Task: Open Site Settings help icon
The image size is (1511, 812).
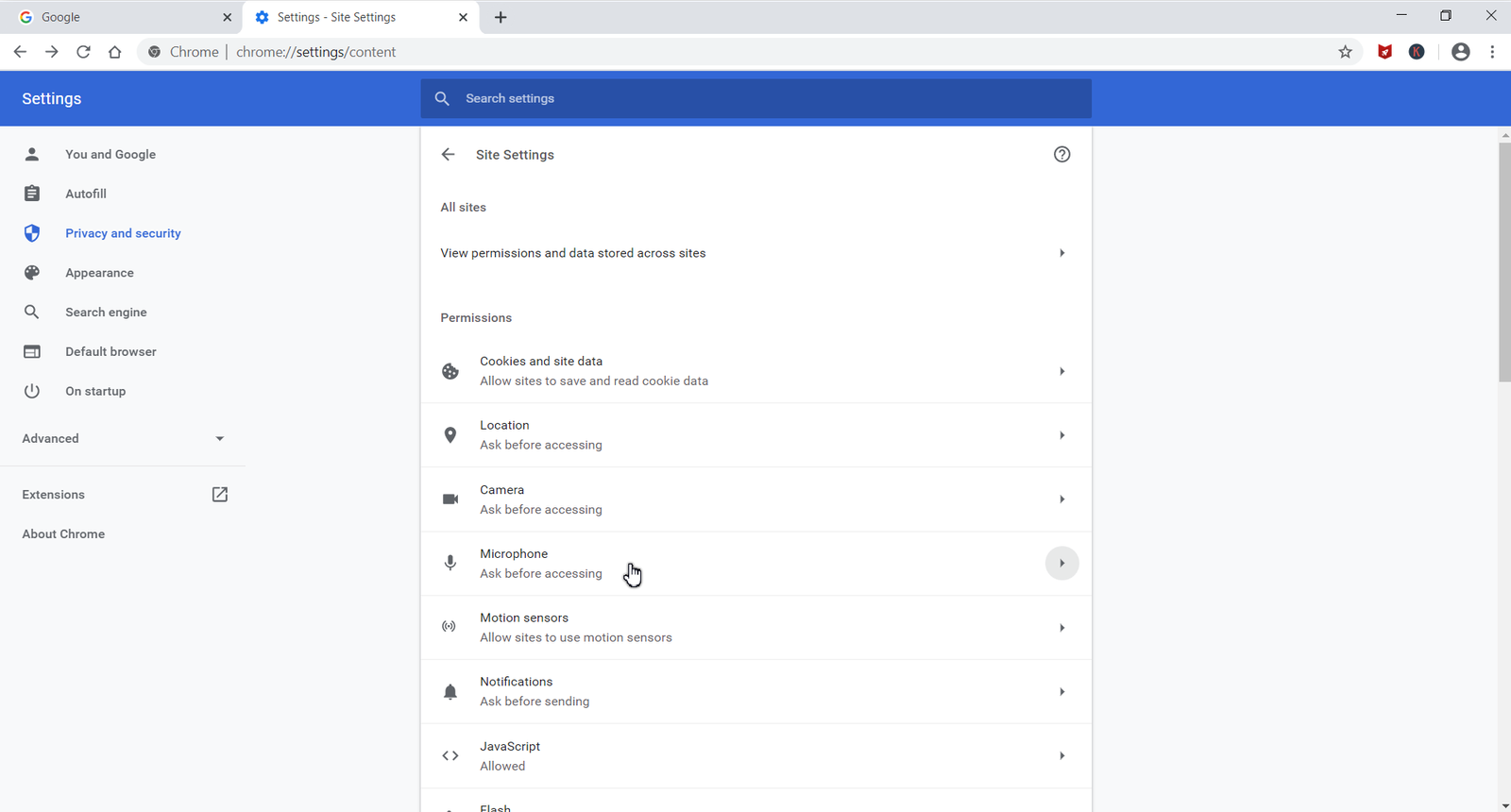Action: point(1062,154)
